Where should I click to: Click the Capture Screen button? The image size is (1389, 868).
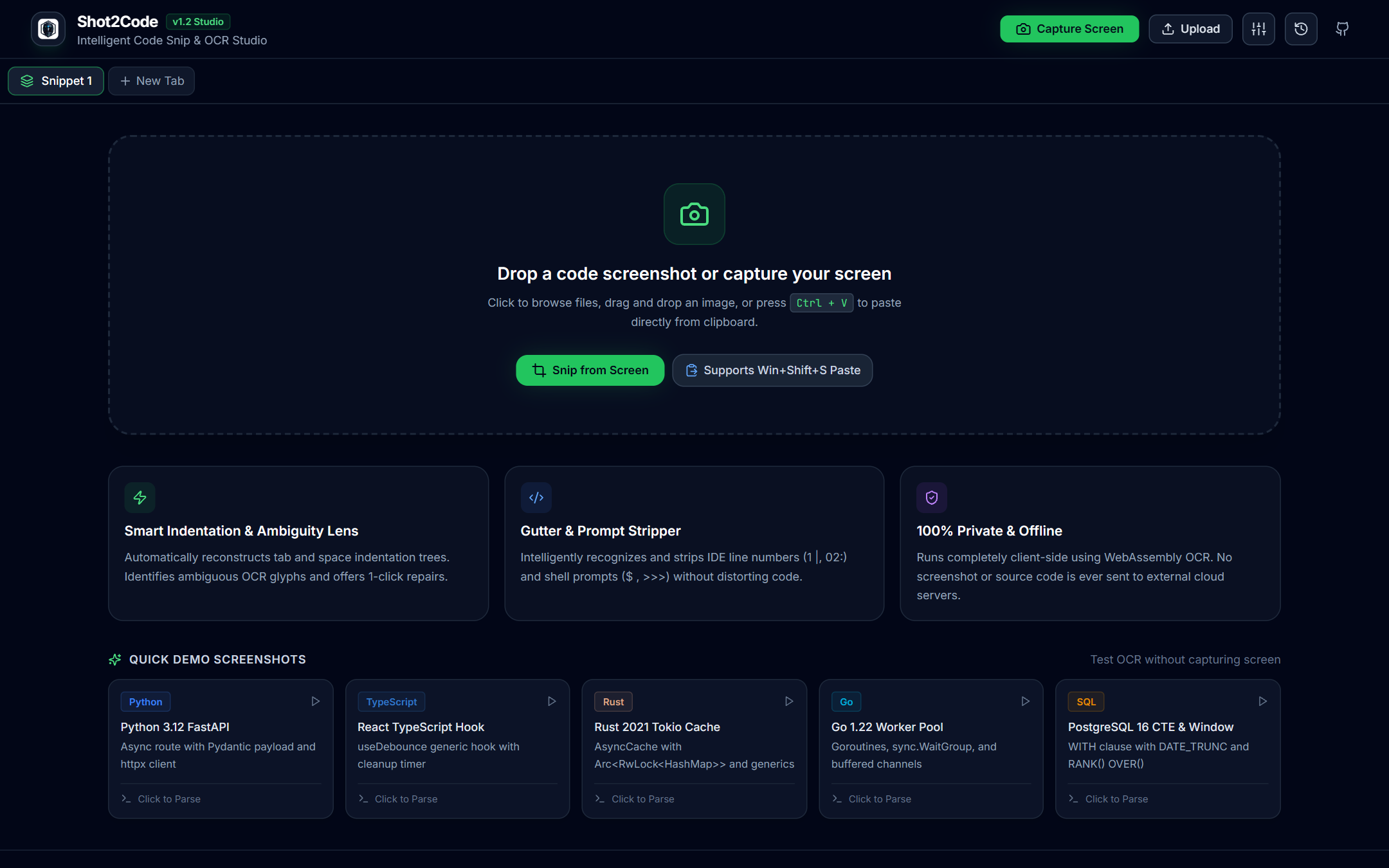click(1069, 29)
